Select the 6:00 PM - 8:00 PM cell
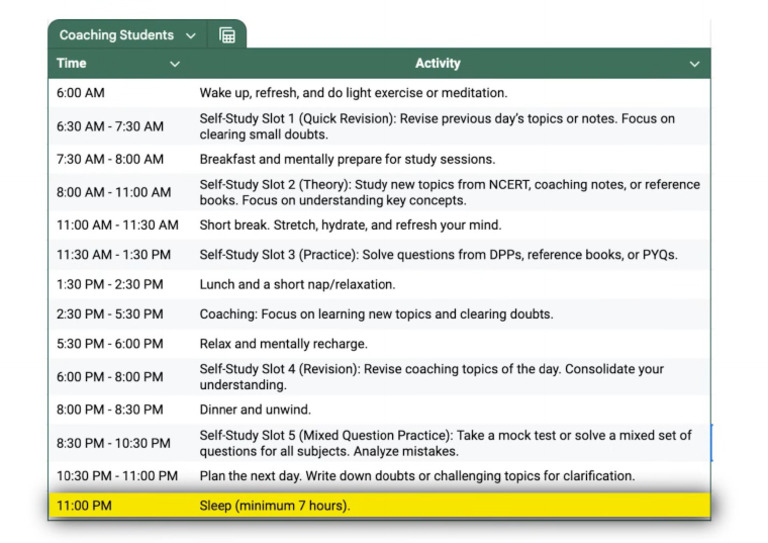 tap(120, 377)
